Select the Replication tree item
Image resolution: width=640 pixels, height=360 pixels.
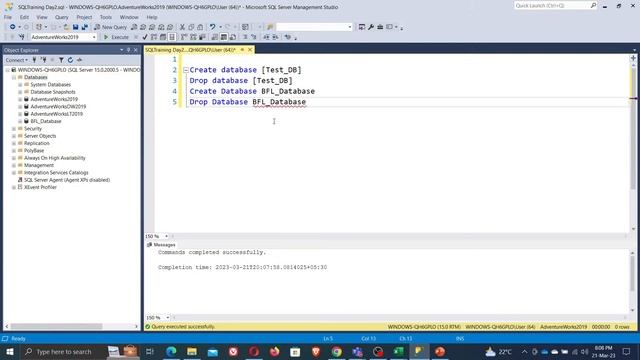point(37,143)
